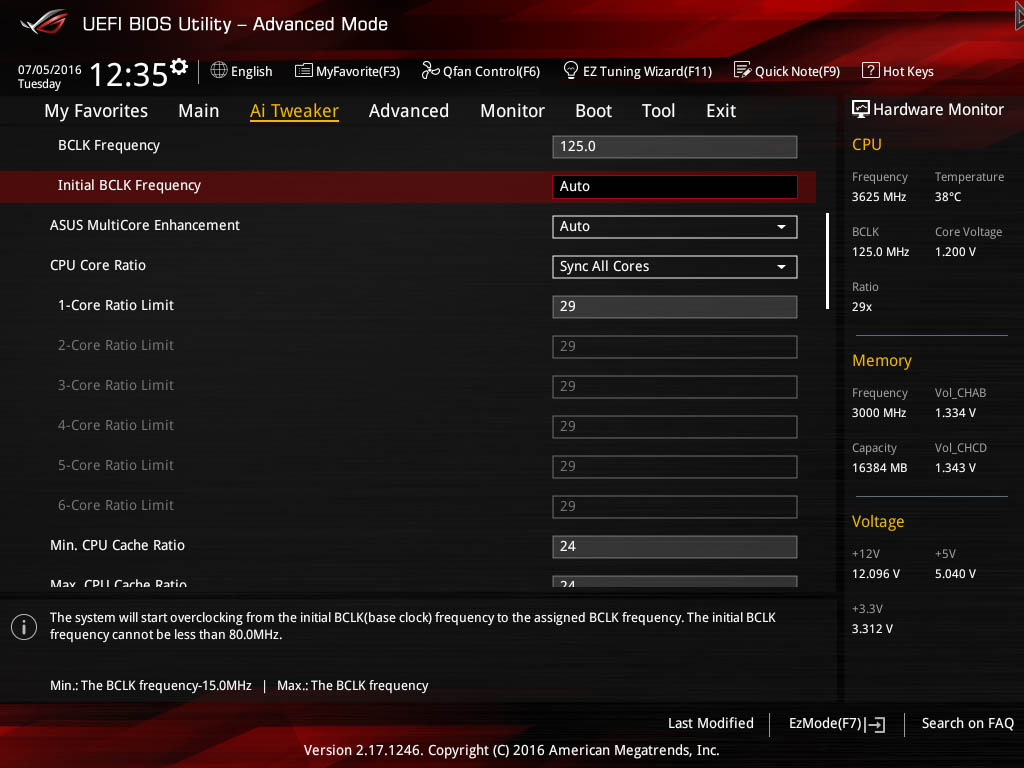Click the Core Voltage value 1.200 V
The image size is (1024, 768).
point(955,251)
